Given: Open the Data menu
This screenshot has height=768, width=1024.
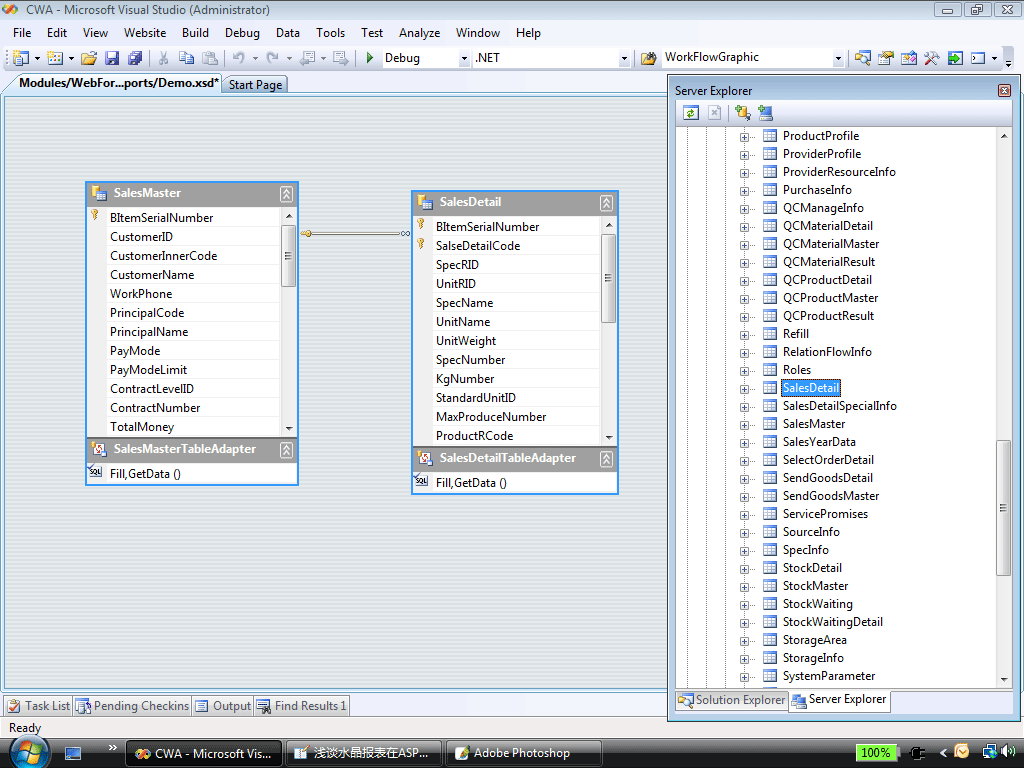Looking at the screenshot, I should click(x=287, y=33).
